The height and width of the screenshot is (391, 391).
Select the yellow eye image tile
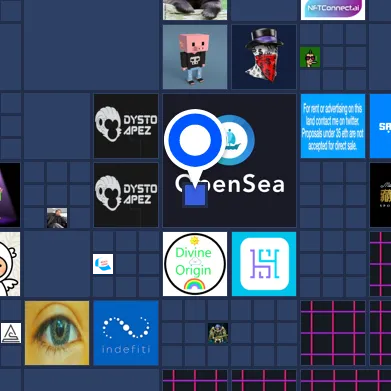coord(57,333)
